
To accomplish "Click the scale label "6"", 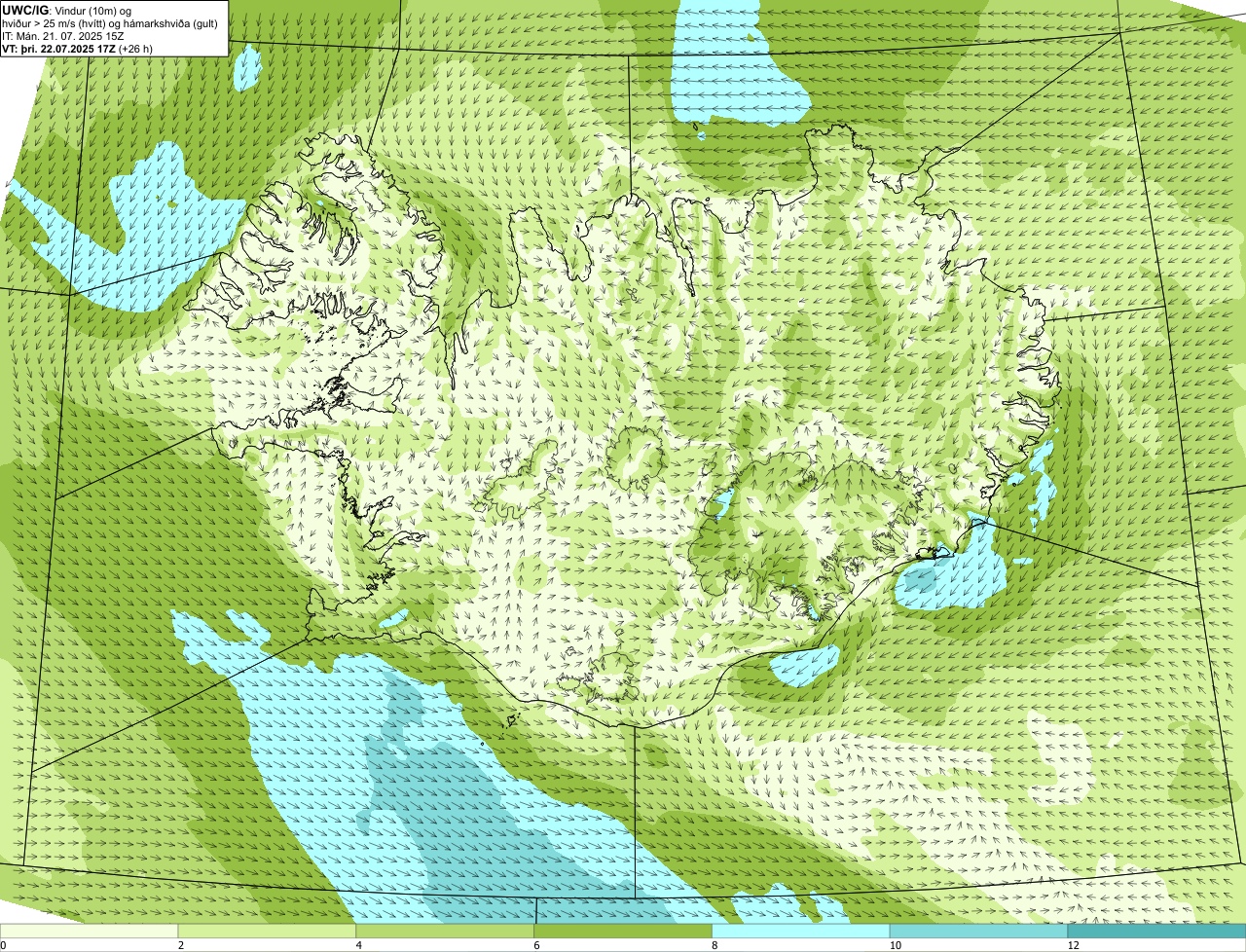I will point(537,945).
